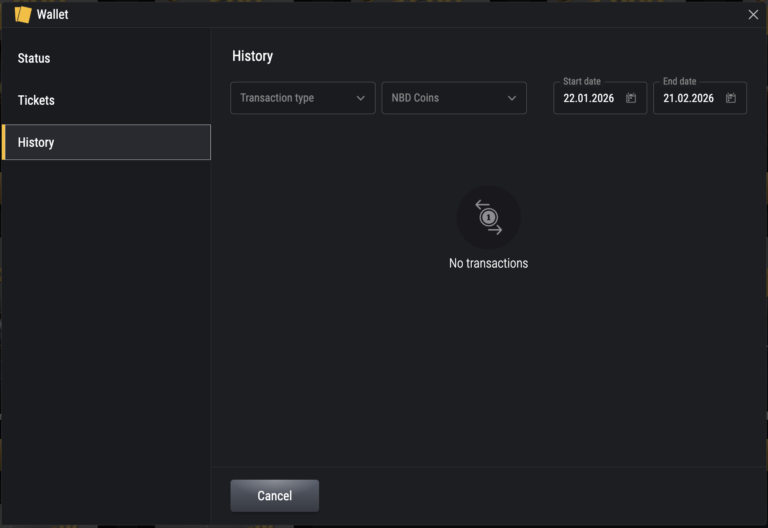Click the Start date field label
Screen dimensions: 768x528
pyautogui.click(x=581, y=81)
